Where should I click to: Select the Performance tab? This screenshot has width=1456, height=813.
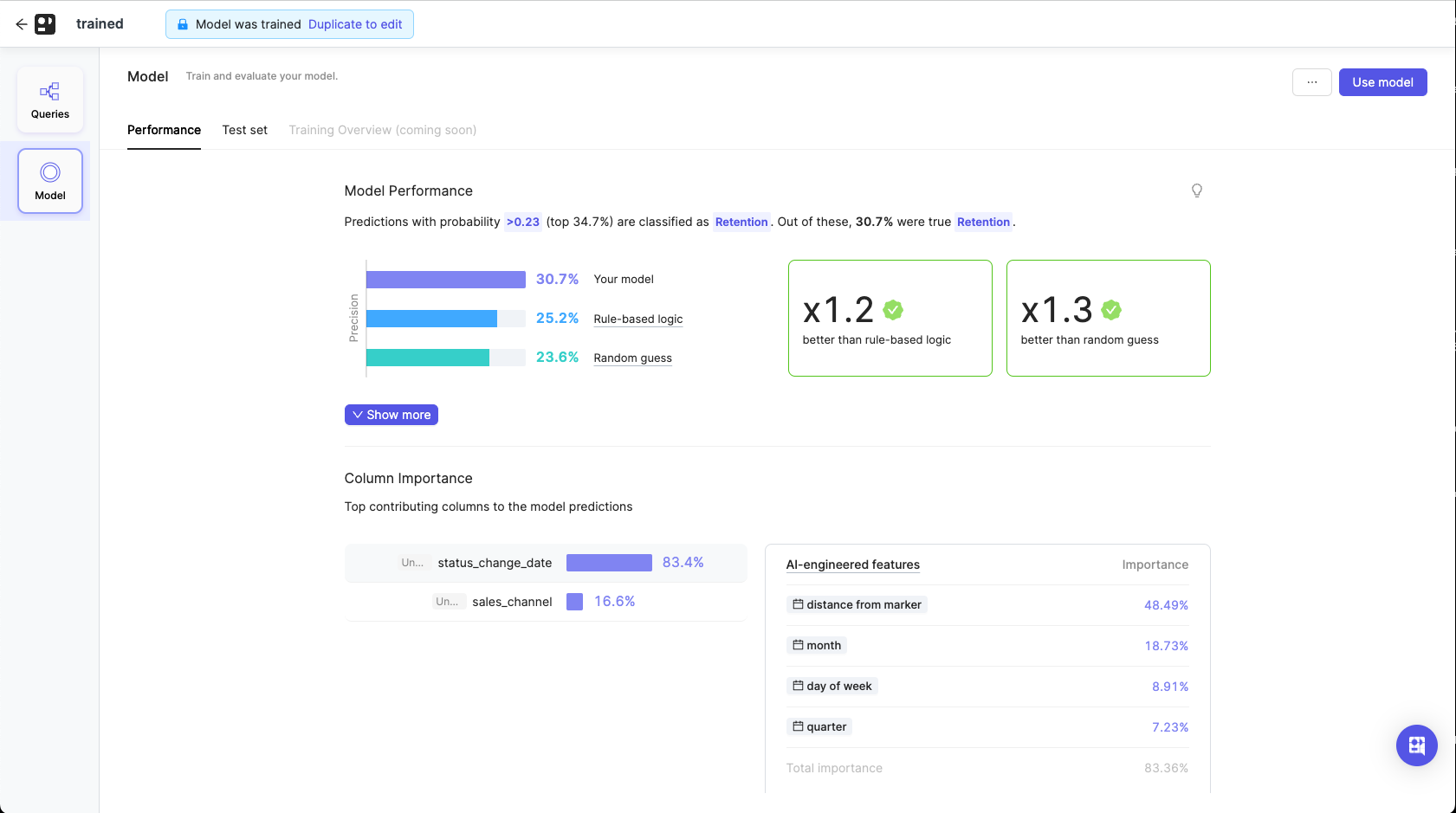point(164,130)
